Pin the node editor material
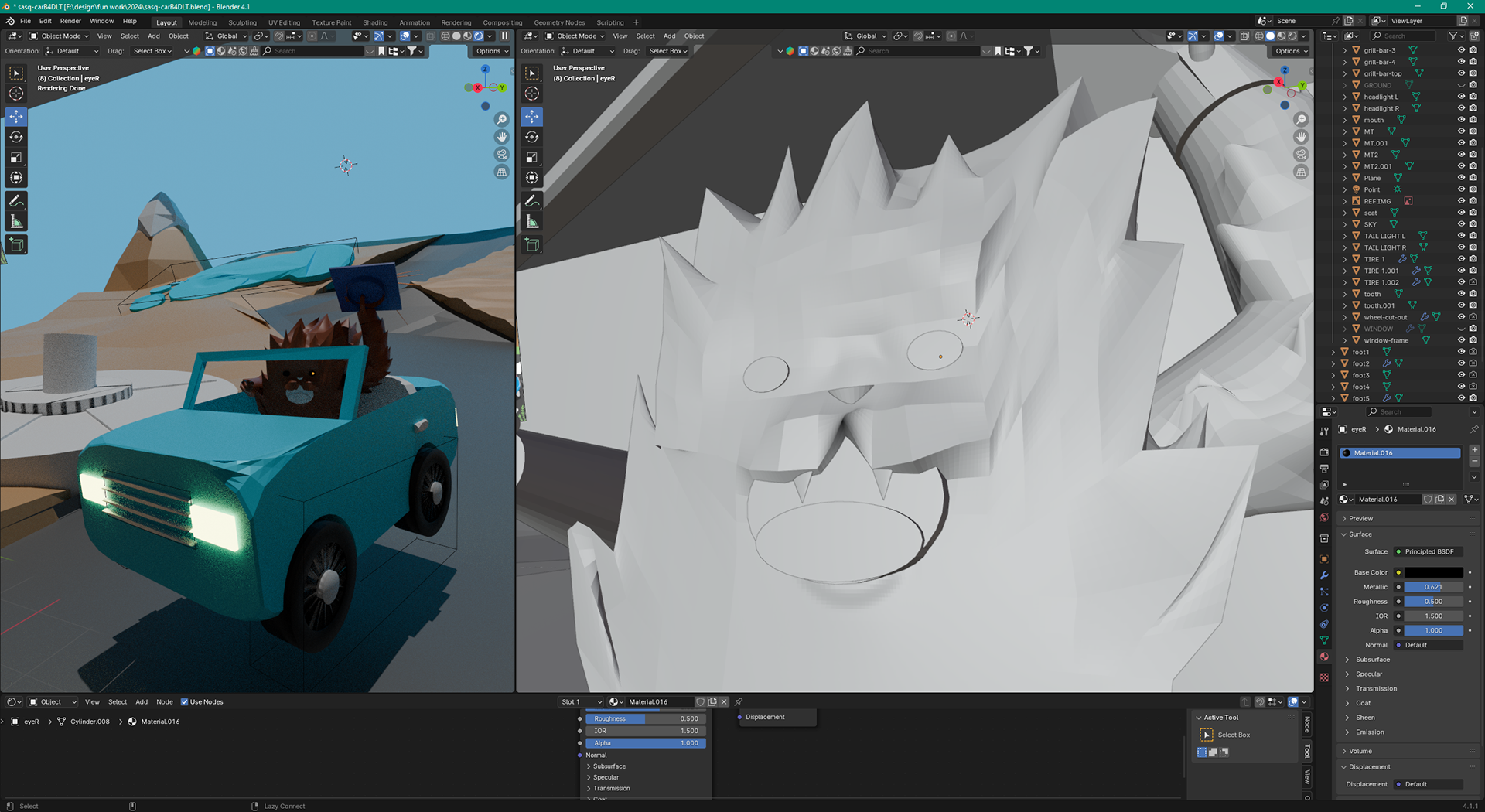 [x=739, y=702]
